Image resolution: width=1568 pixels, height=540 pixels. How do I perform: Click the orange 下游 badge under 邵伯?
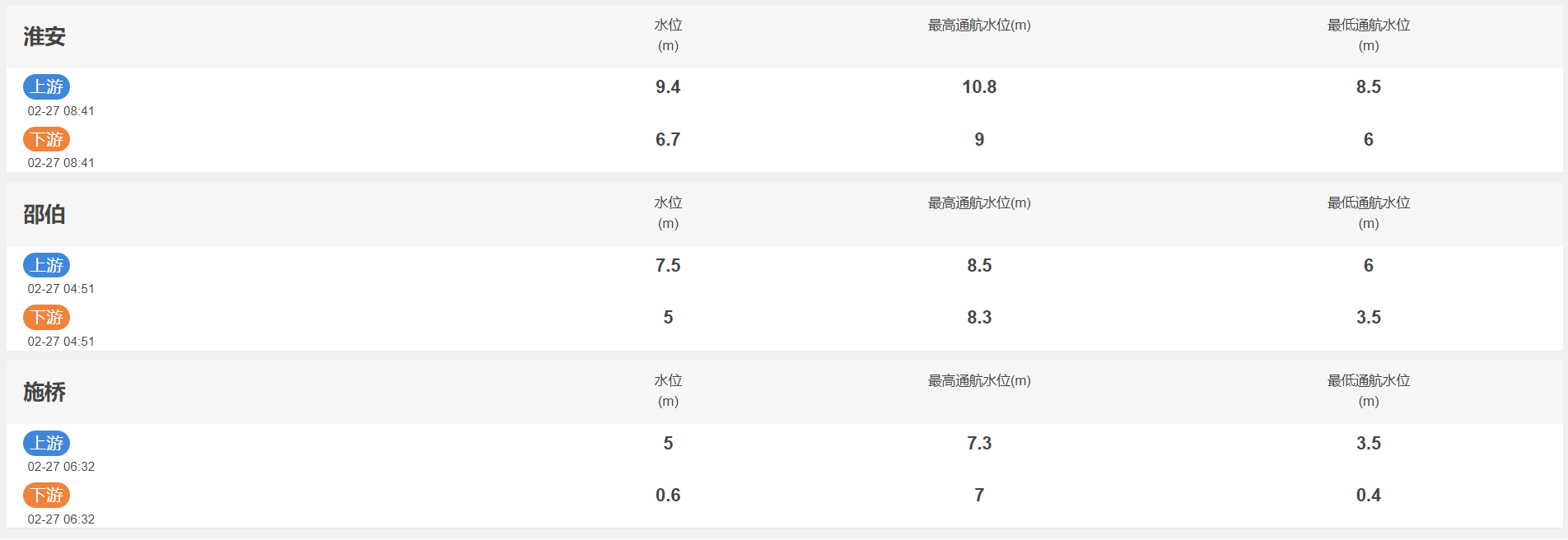(x=46, y=317)
